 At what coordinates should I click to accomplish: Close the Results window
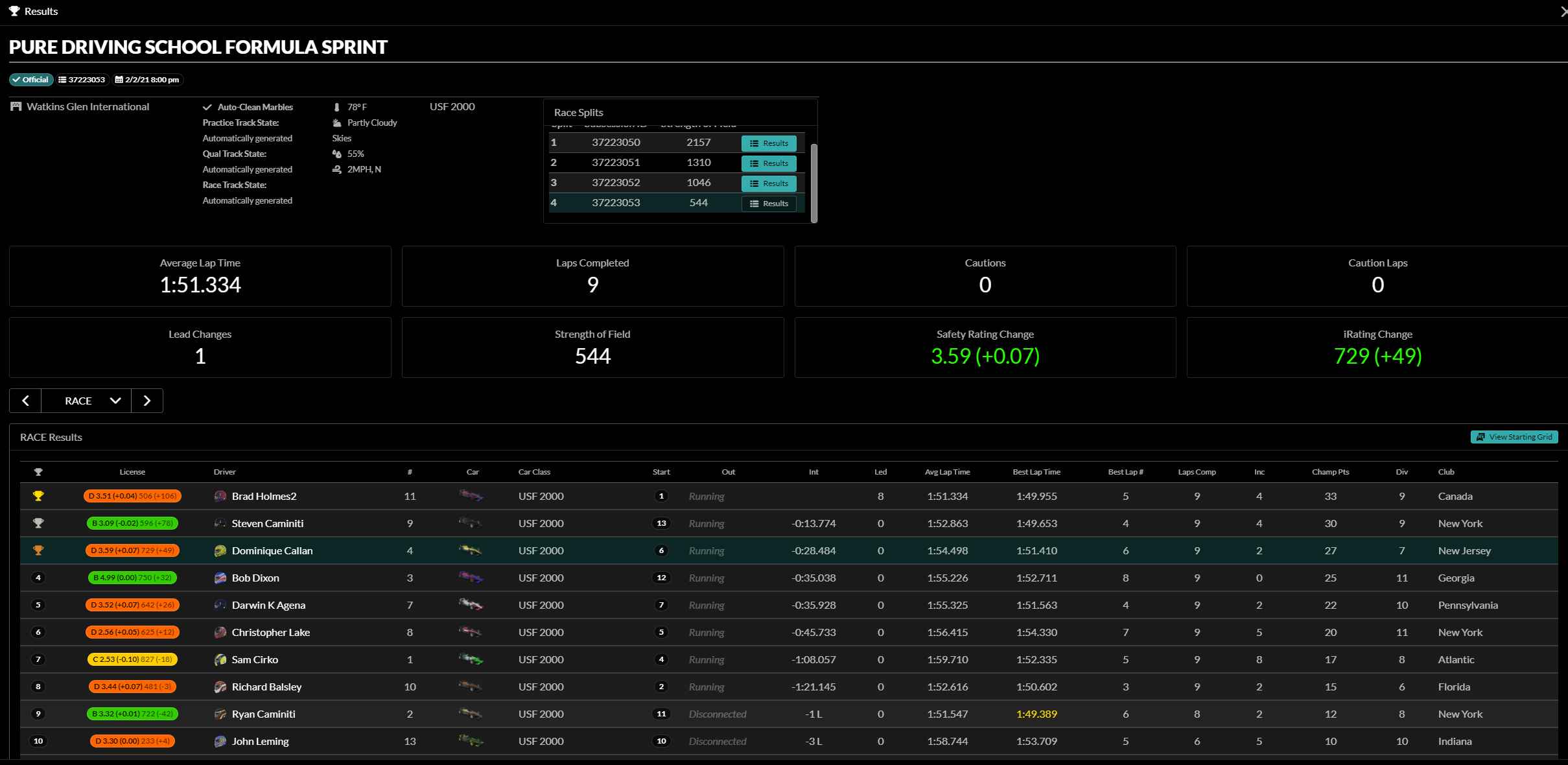(1563, 12)
